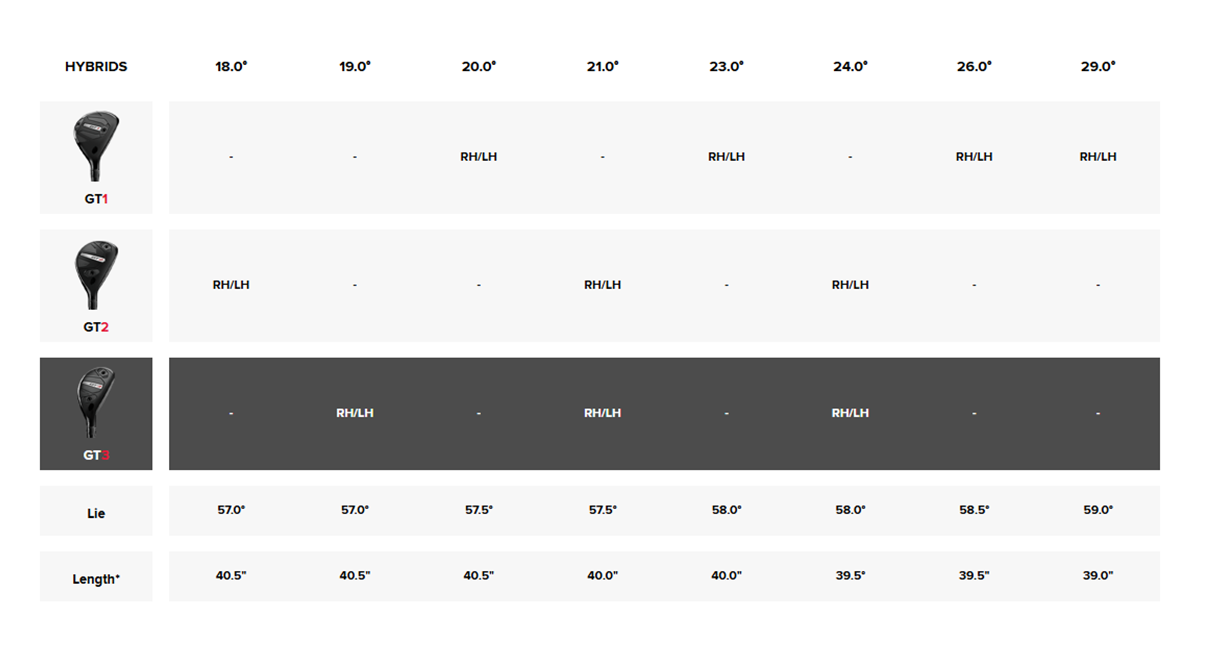
Task: Click the HYBRIDS table header
Action: tap(96, 67)
